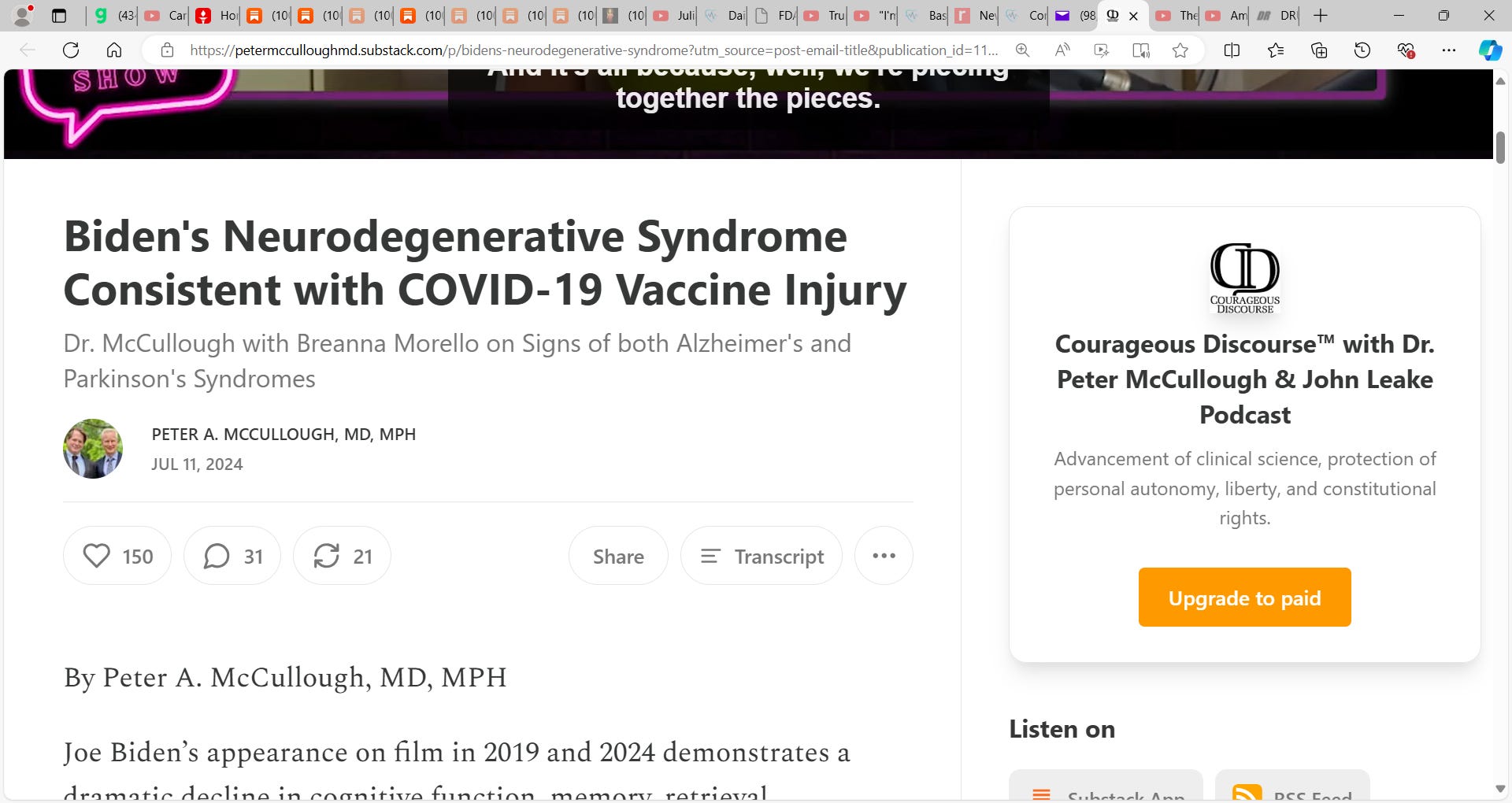View site information via the lock icon
This screenshot has height=803, width=1512.
[167, 50]
